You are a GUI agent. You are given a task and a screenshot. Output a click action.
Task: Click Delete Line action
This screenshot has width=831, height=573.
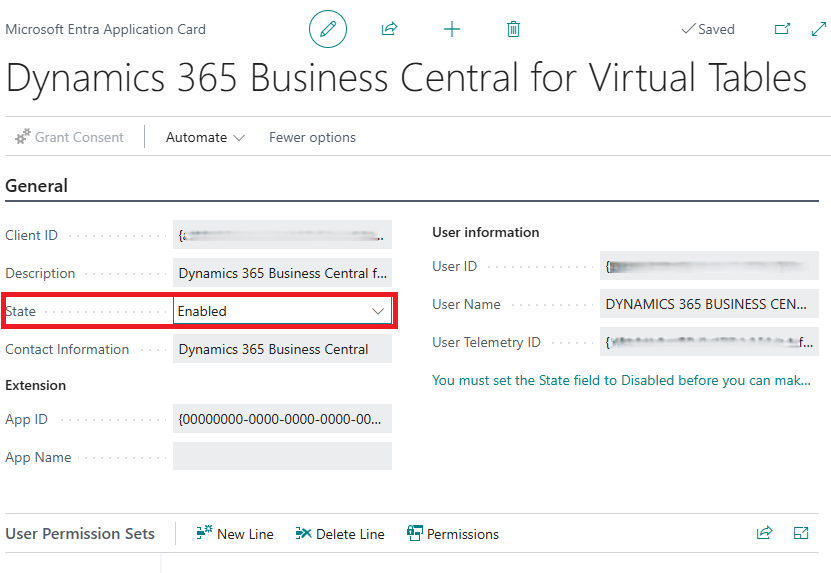click(x=340, y=534)
